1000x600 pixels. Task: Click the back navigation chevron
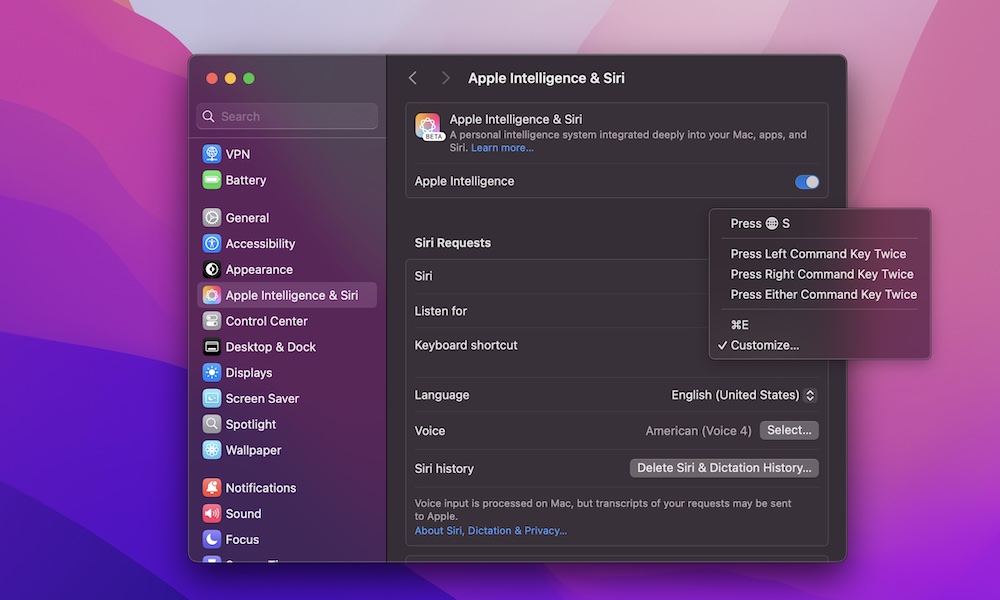pyautogui.click(x=413, y=77)
